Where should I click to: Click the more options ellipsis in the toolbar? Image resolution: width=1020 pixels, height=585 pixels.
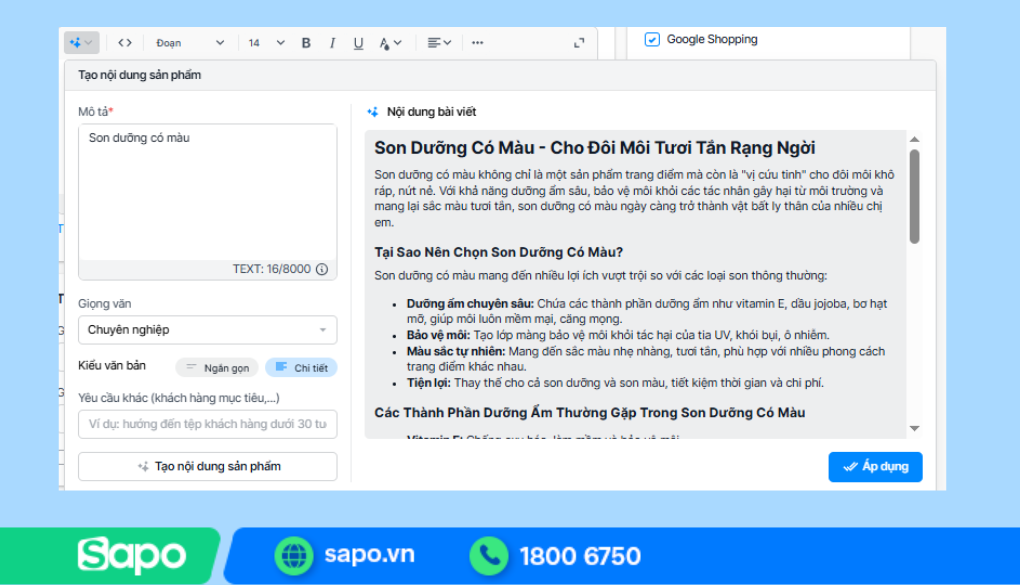click(x=477, y=42)
